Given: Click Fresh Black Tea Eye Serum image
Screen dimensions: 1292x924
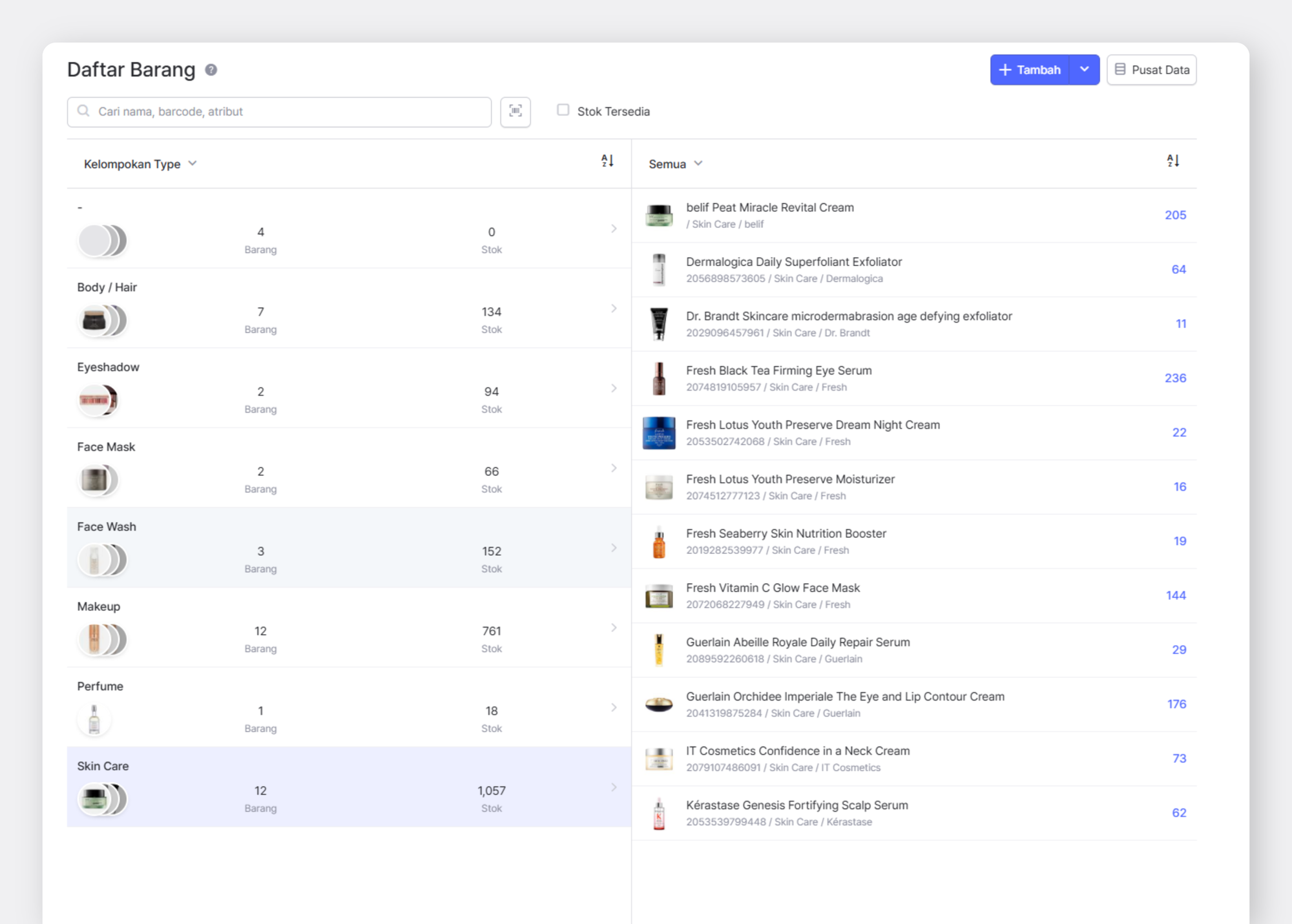Looking at the screenshot, I should [659, 378].
